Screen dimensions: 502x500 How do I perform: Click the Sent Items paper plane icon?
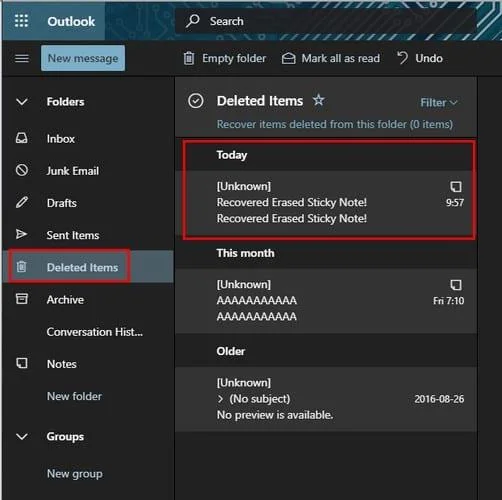tap(22, 234)
